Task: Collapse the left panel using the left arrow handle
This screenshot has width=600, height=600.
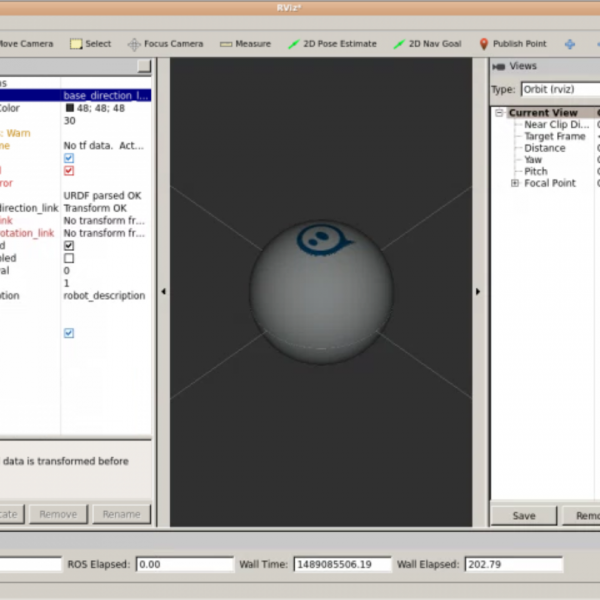Action: point(163,292)
